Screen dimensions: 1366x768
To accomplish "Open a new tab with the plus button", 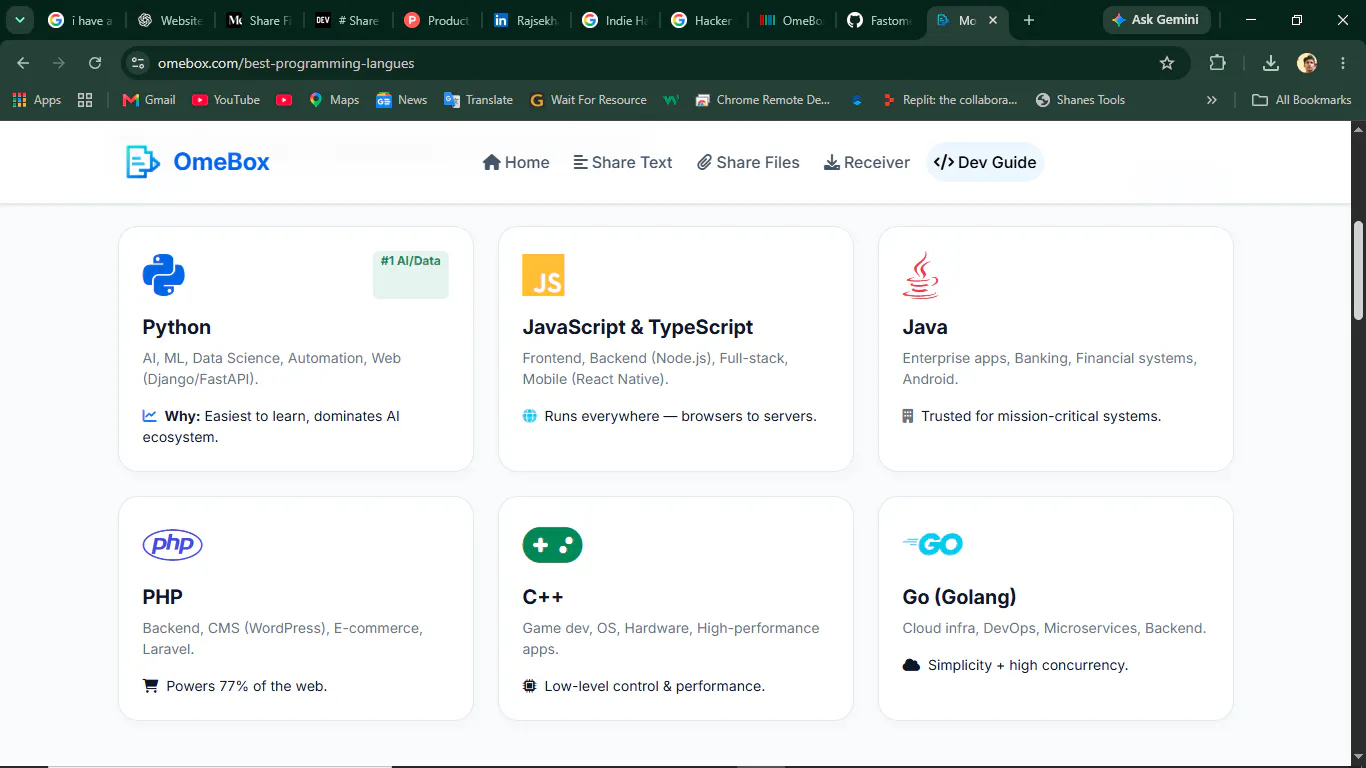I will 1029,20.
